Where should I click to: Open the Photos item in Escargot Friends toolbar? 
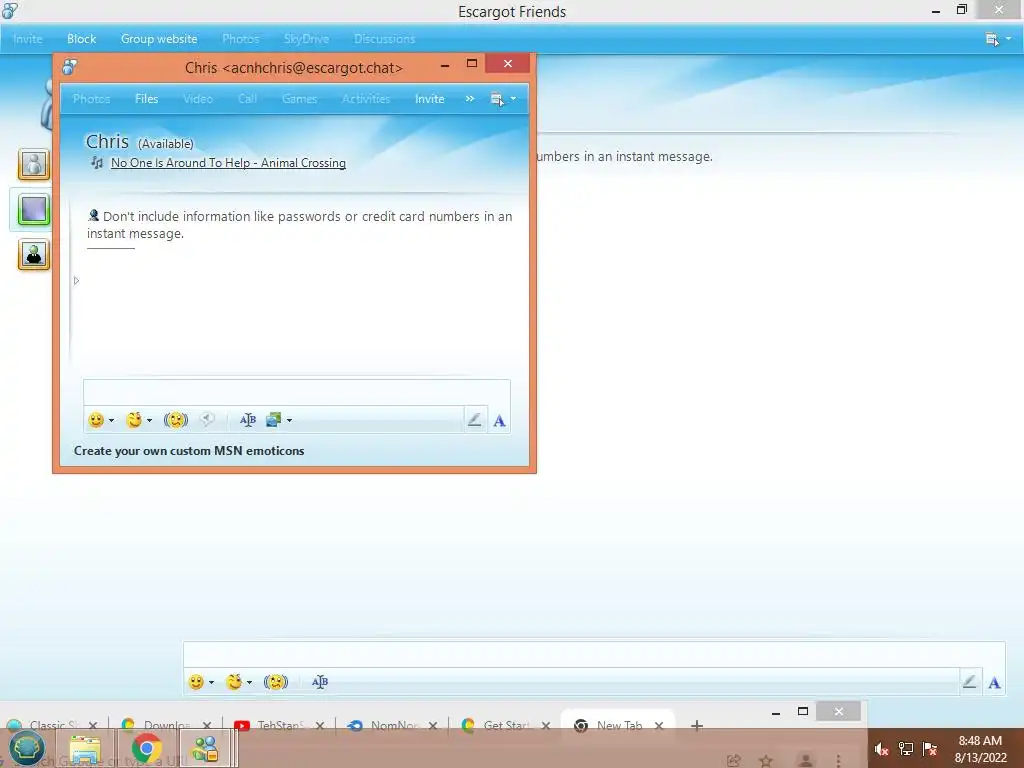pyautogui.click(x=240, y=39)
